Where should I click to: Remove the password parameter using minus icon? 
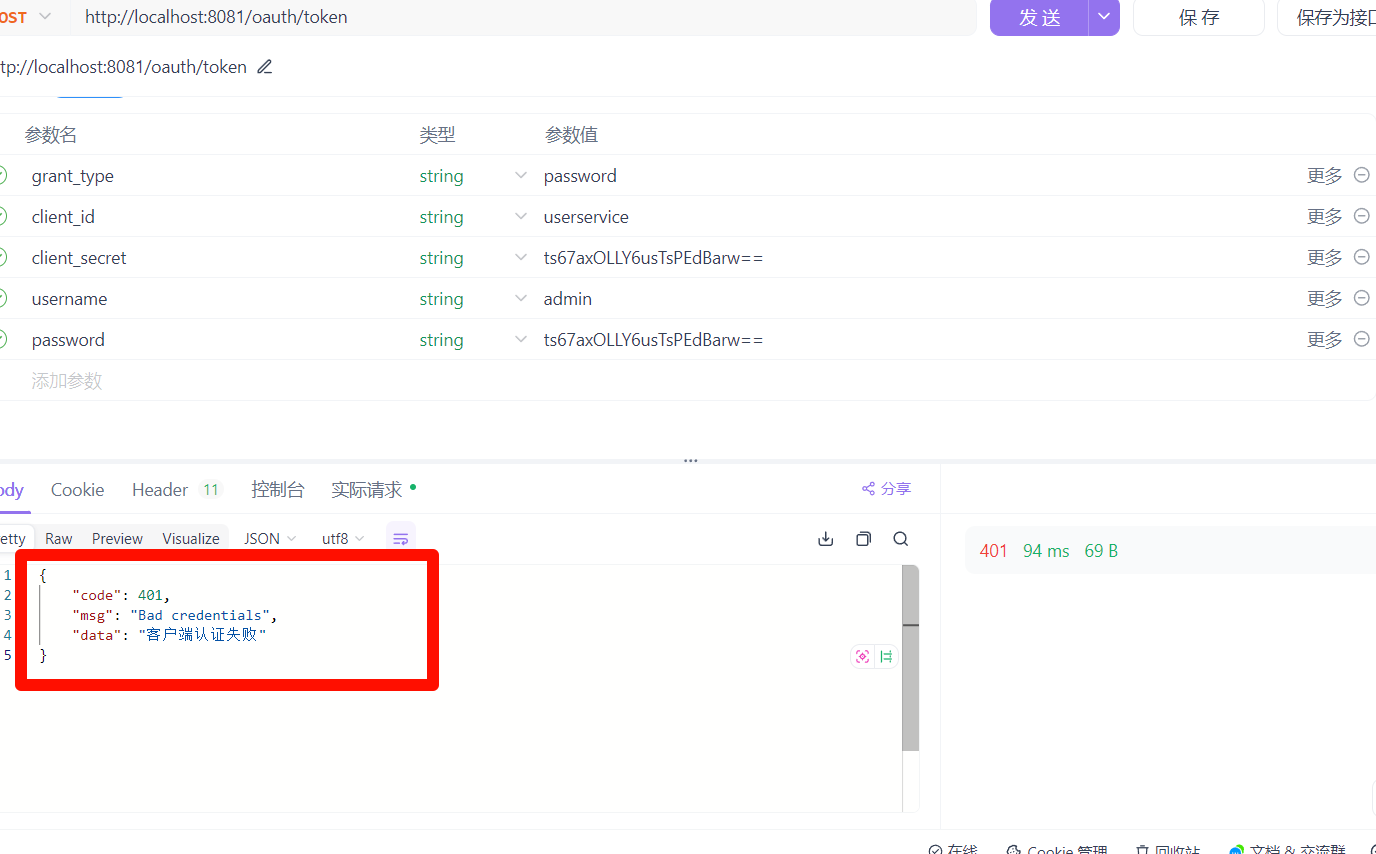(x=1361, y=339)
